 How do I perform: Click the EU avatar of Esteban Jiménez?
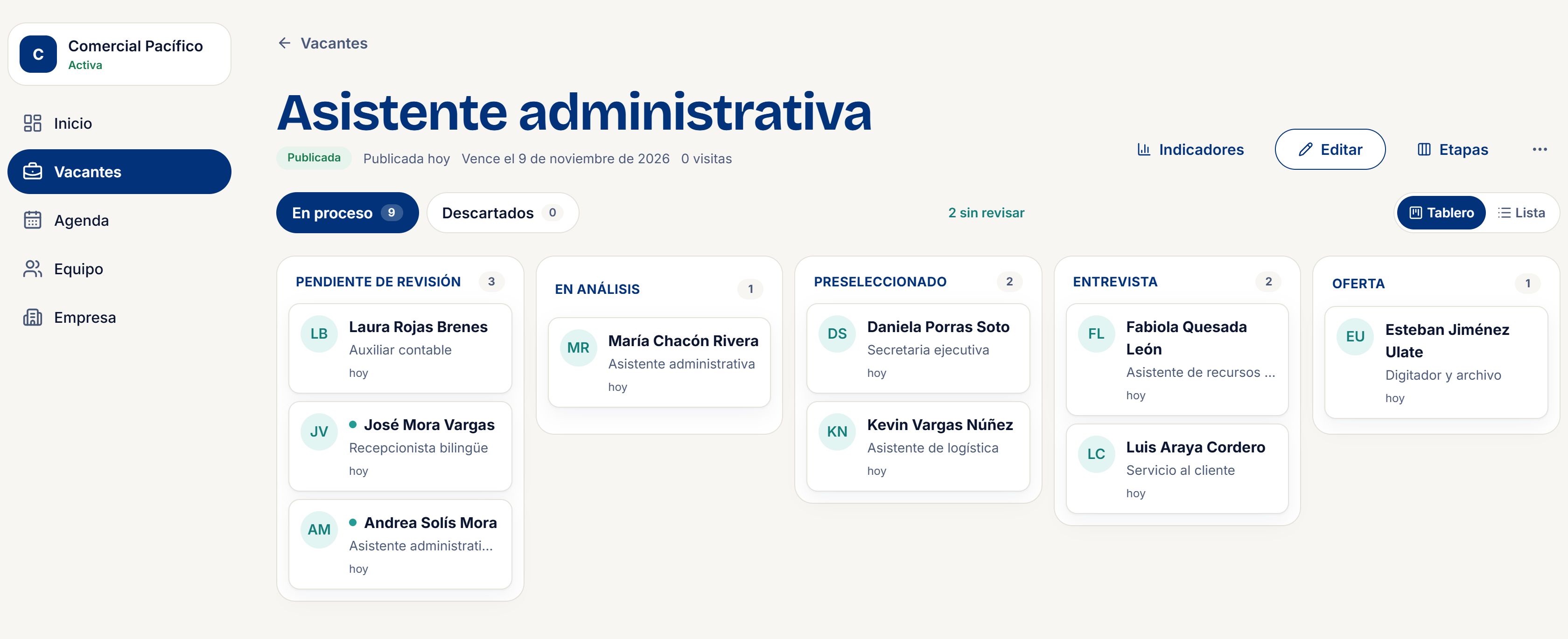tap(1355, 337)
